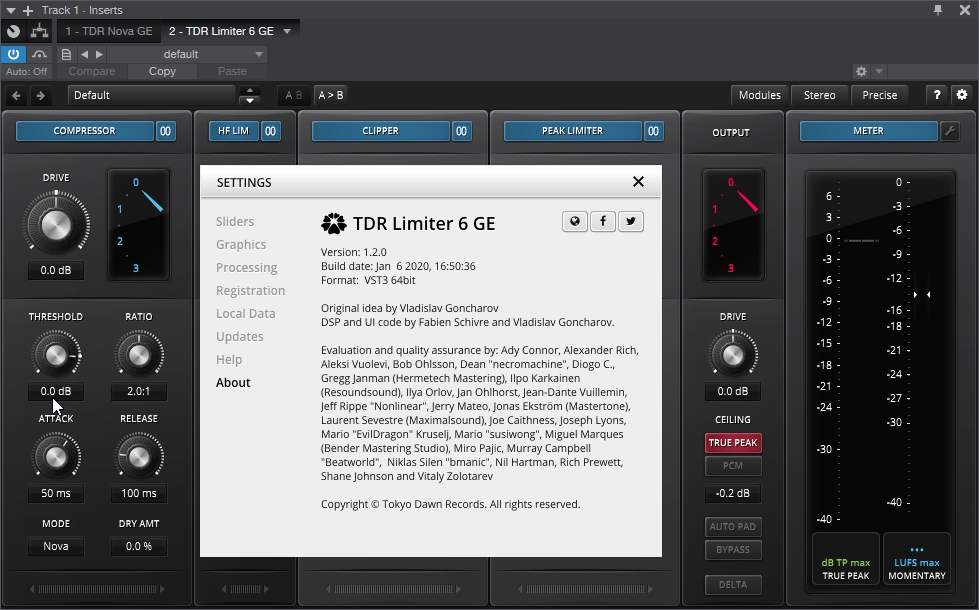The image size is (979, 610).
Task: Select PCM ceiling mode
Action: click(x=733, y=466)
